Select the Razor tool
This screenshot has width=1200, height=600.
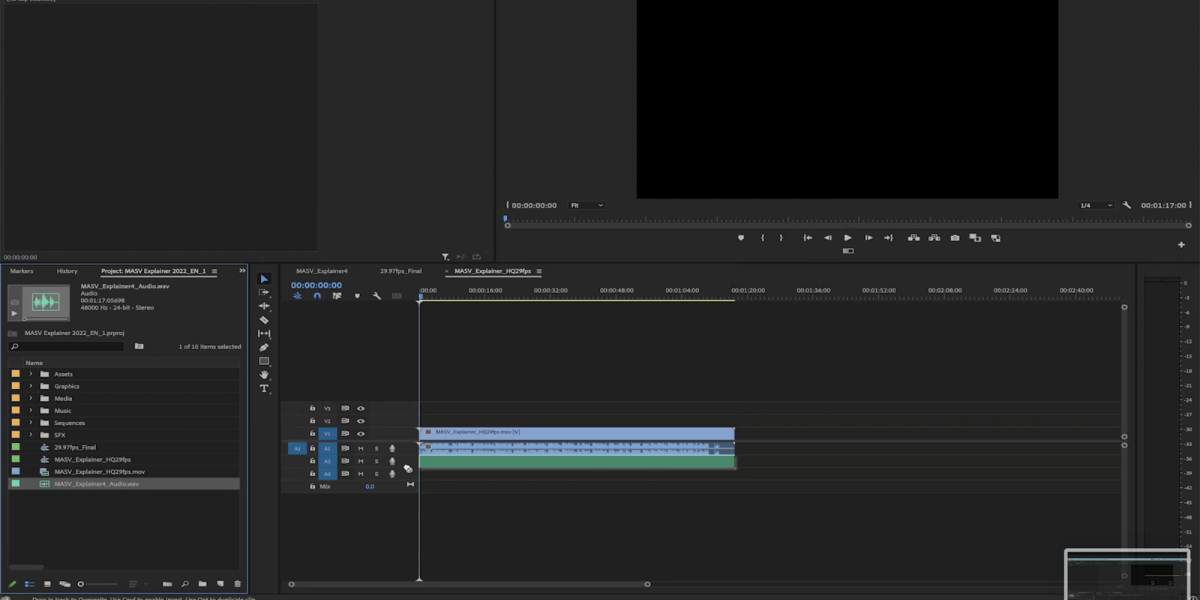click(264, 320)
